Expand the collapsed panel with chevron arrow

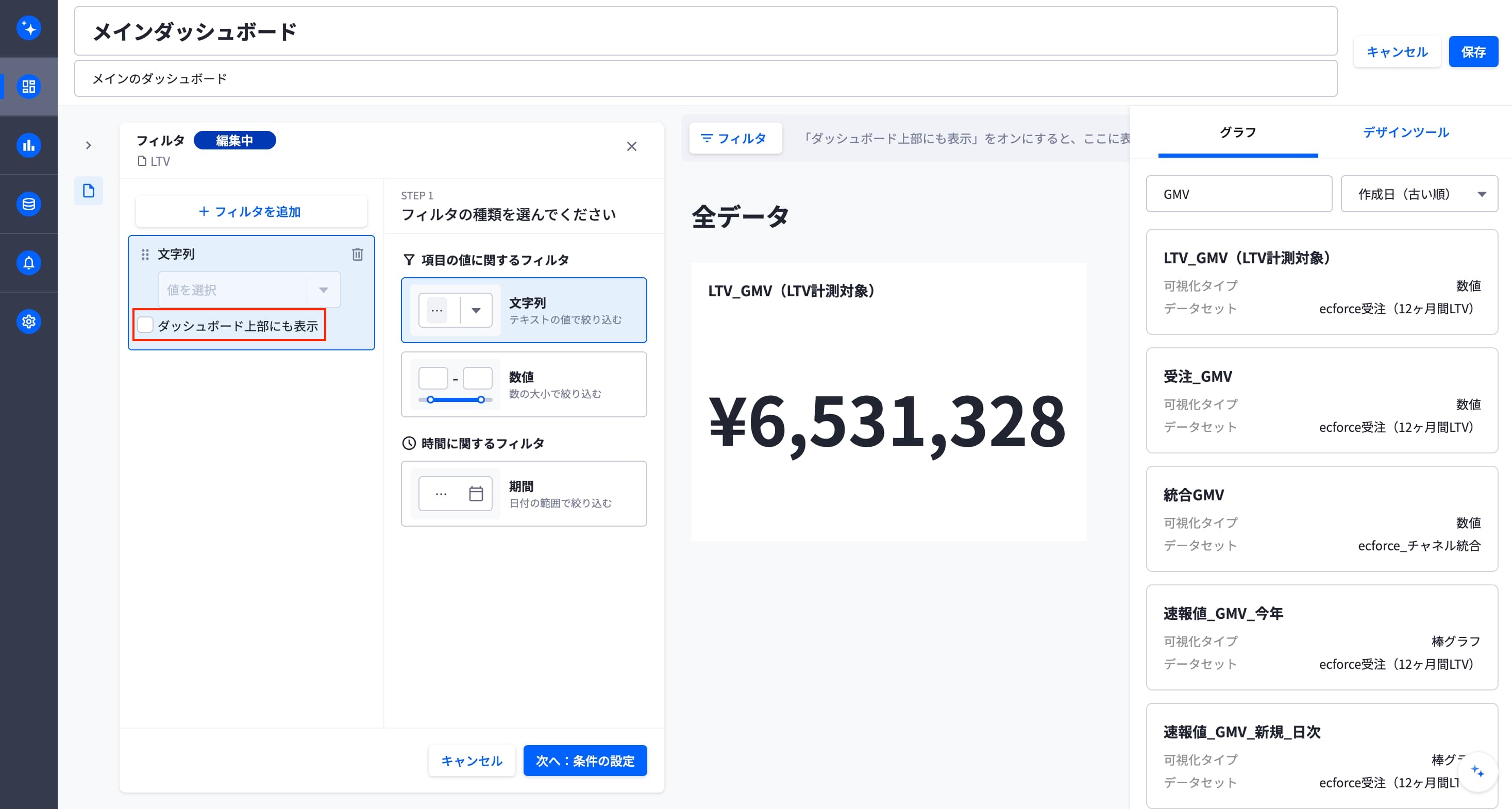pos(89,145)
